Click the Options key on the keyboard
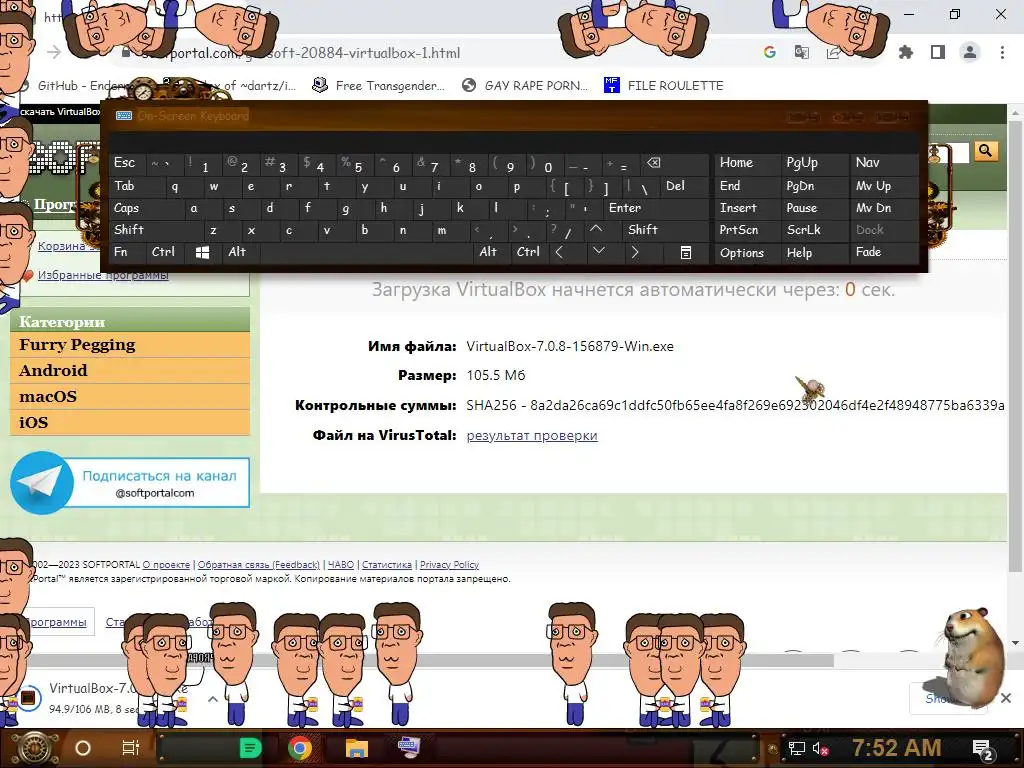 click(747, 253)
